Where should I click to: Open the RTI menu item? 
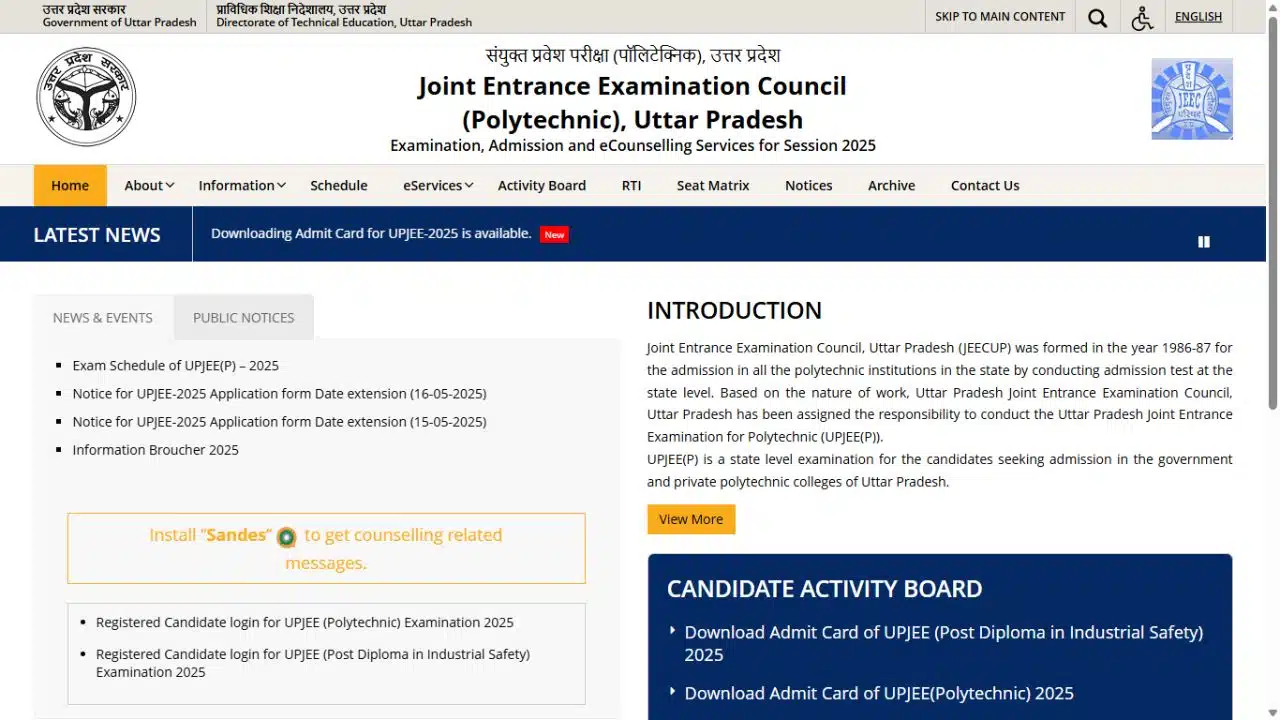631,185
